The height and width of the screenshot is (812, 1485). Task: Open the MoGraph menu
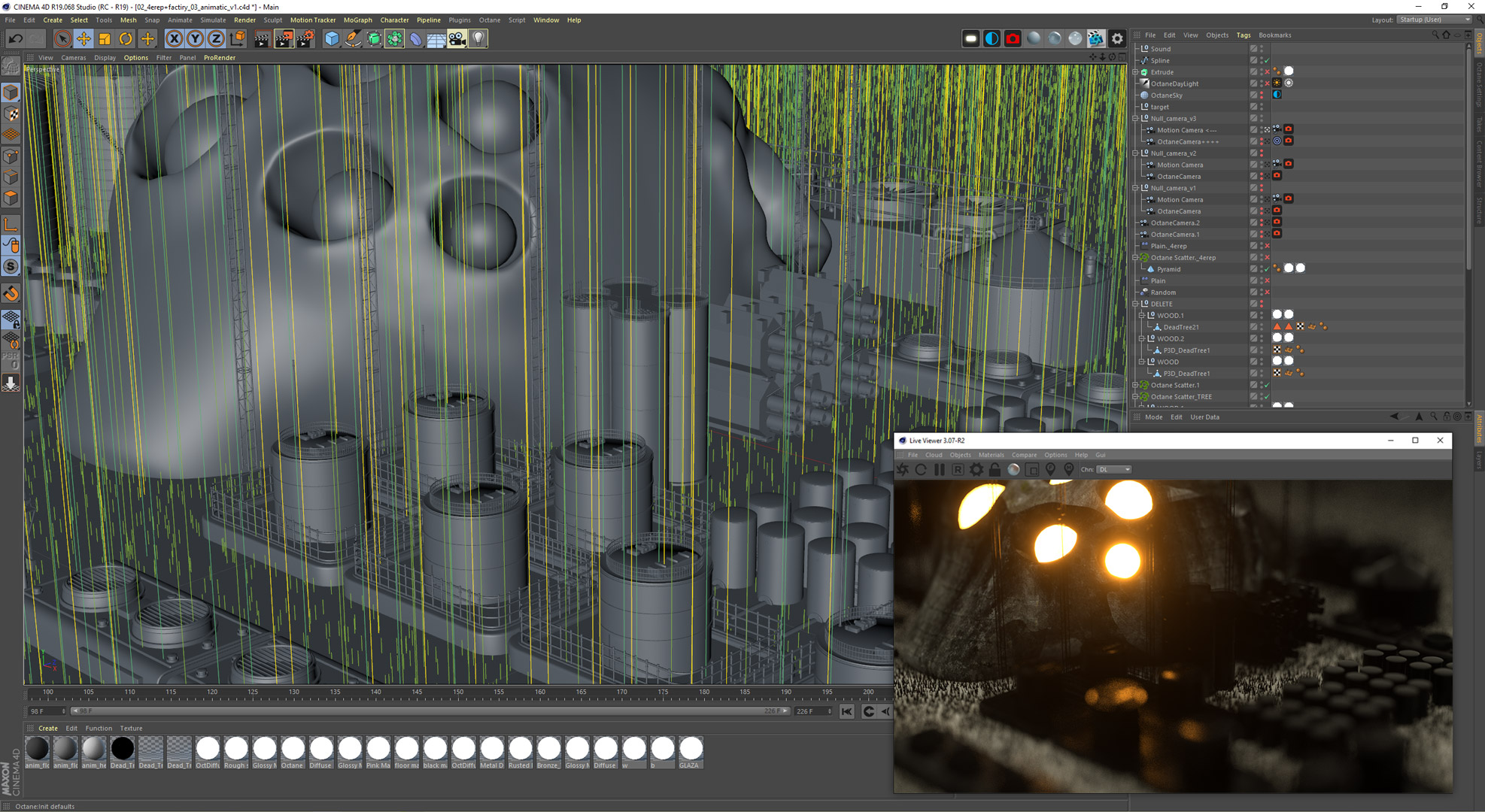point(357,20)
